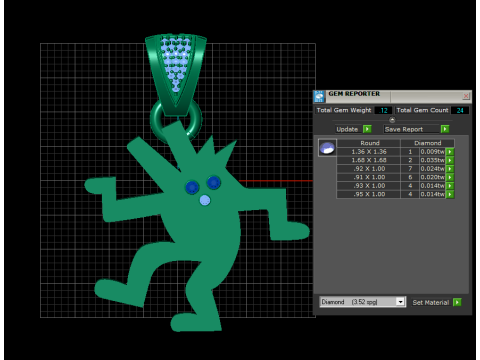Select the .91 X 1.00 size cell
Viewport: 480px width, 360px height.
pos(369,177)
